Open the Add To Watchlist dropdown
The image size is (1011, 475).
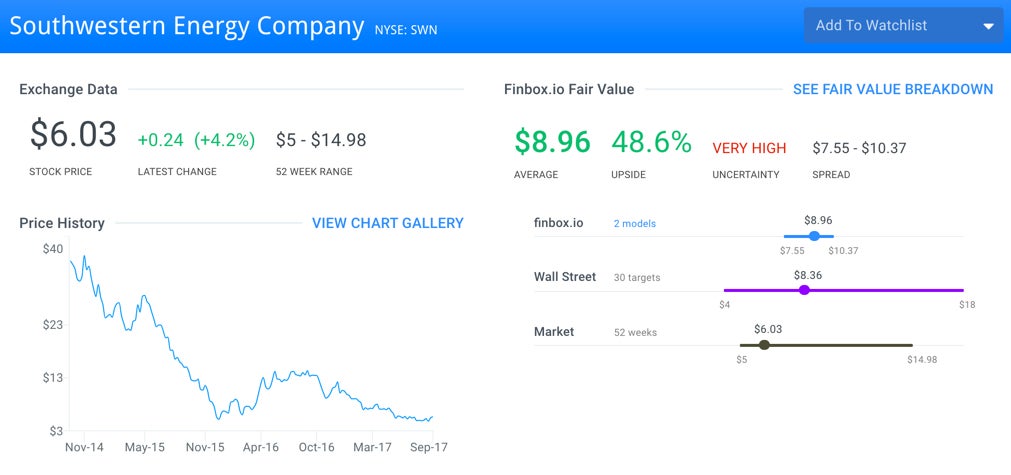903,26
